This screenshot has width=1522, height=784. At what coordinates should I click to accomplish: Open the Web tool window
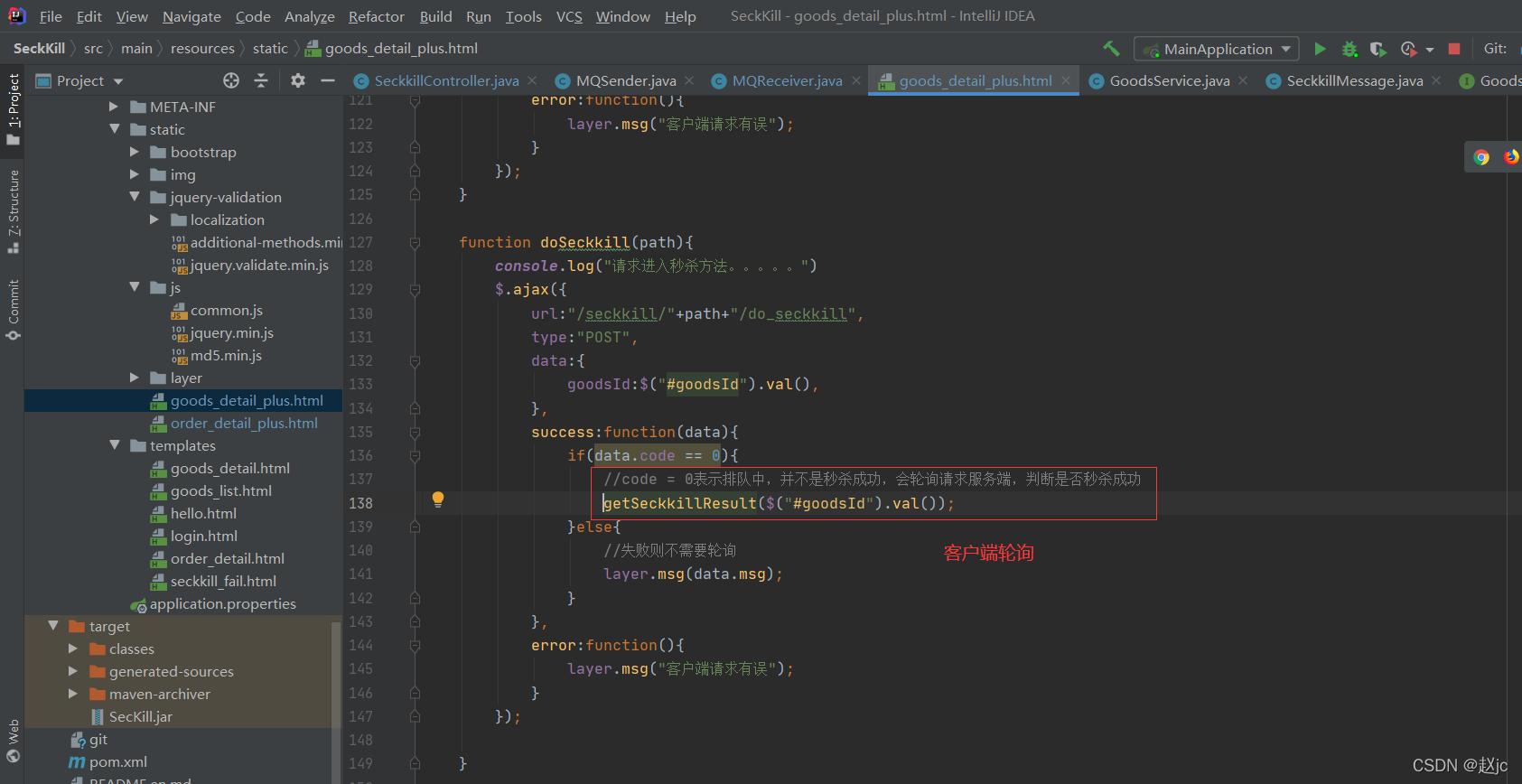click(x=14, y=742)
